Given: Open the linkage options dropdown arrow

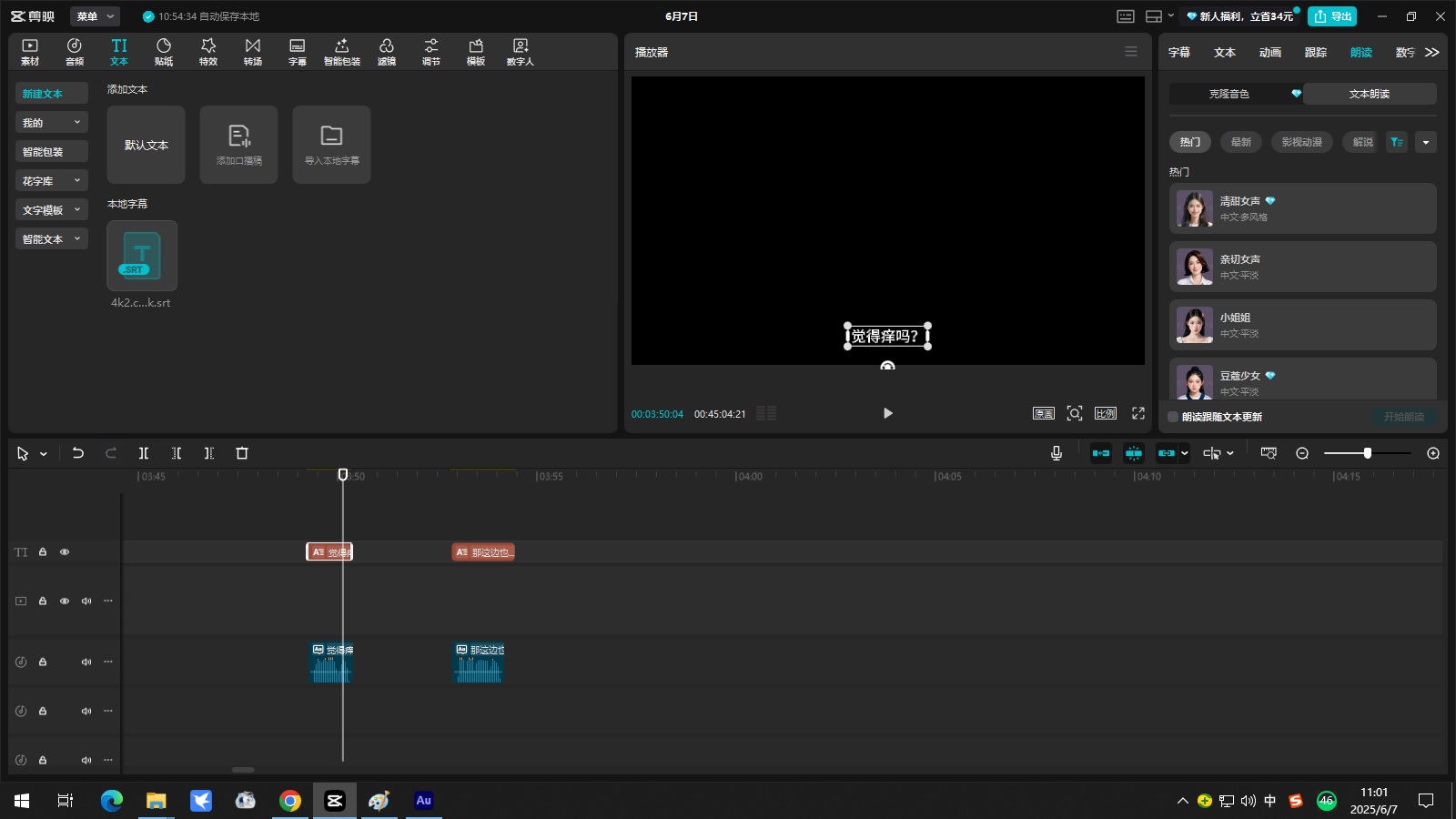Looking at the screenshot, I should [x=1184, y=453].
